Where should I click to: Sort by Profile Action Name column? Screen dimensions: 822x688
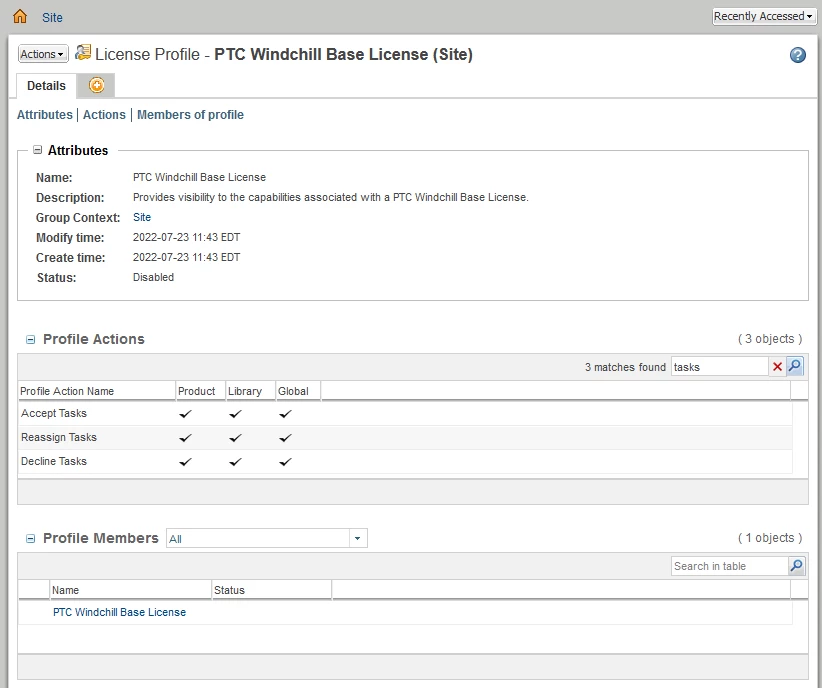click(x=96, y=391)
